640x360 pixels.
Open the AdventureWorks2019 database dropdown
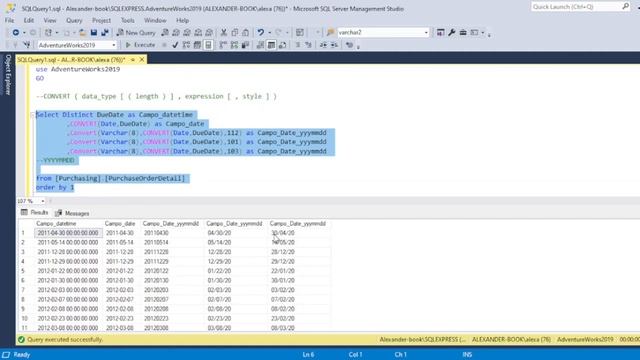[113, 45]
